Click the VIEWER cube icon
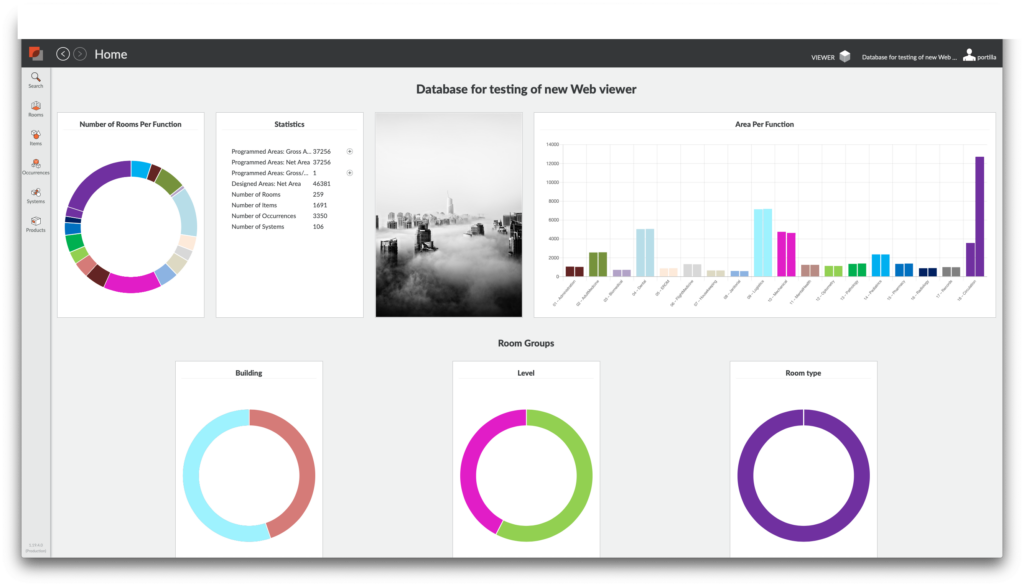 coord(845,57)
